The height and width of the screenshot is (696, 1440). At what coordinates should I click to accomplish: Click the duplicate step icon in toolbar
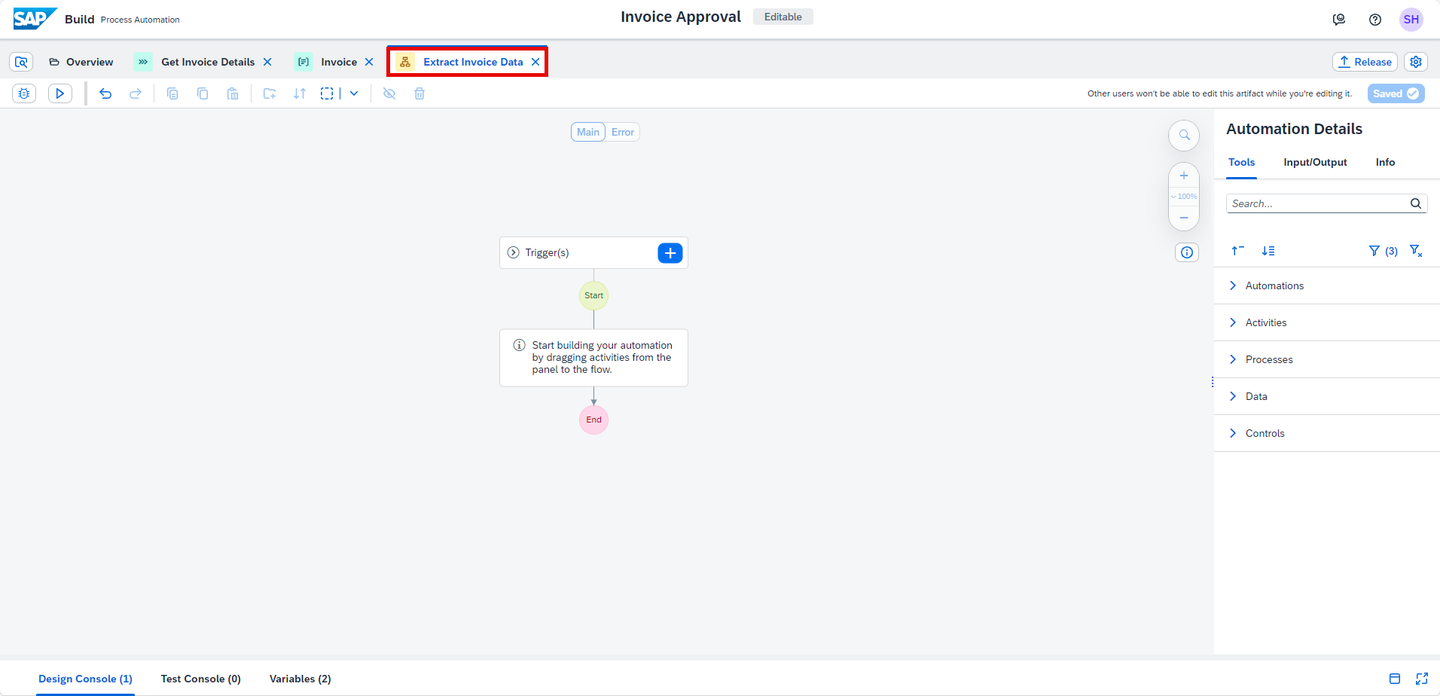click(173, 93)
